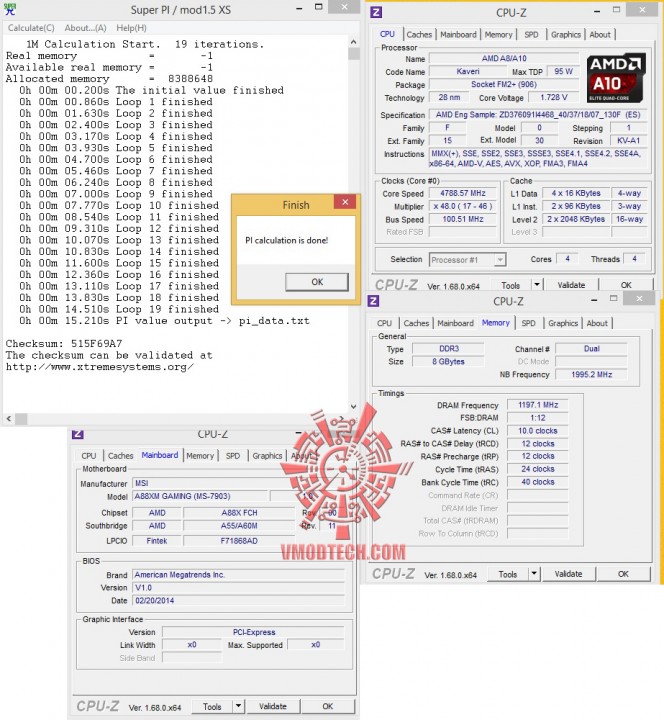Minimize the Super PI window
The height and width of the screenshot is (720, 664).
click(x=299, y=8)
